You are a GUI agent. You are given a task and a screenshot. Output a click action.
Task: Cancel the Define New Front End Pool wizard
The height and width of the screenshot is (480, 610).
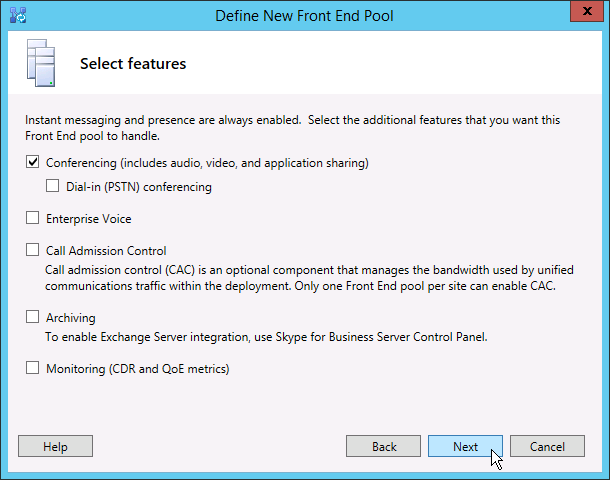pos(547,447)
